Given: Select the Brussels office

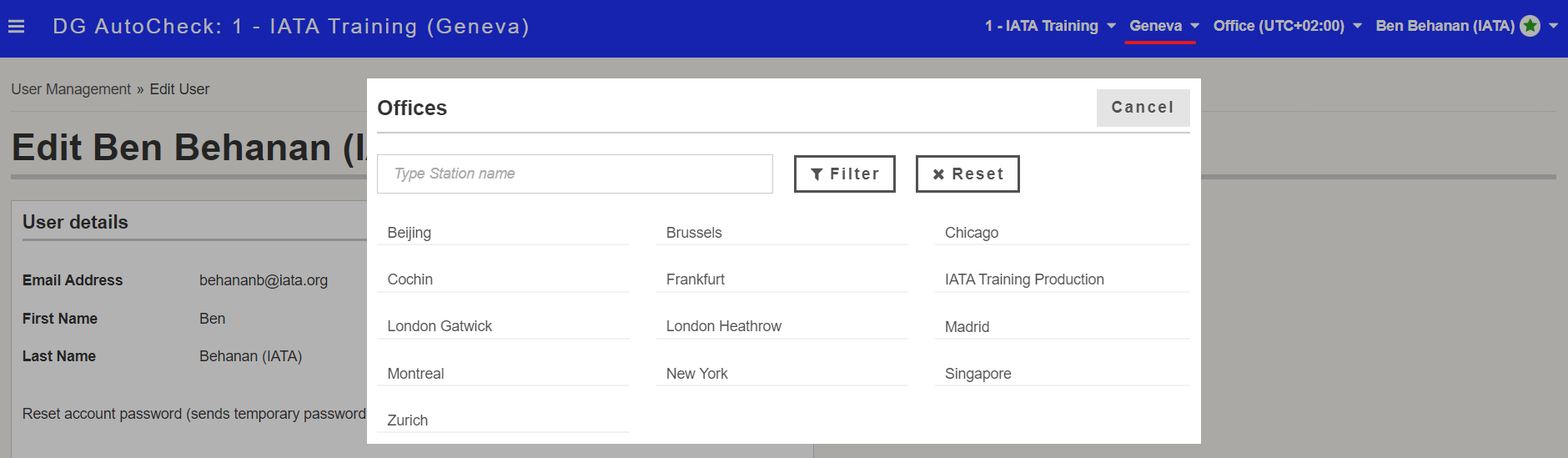Looking at the screenshot, I should coord(781,233).
